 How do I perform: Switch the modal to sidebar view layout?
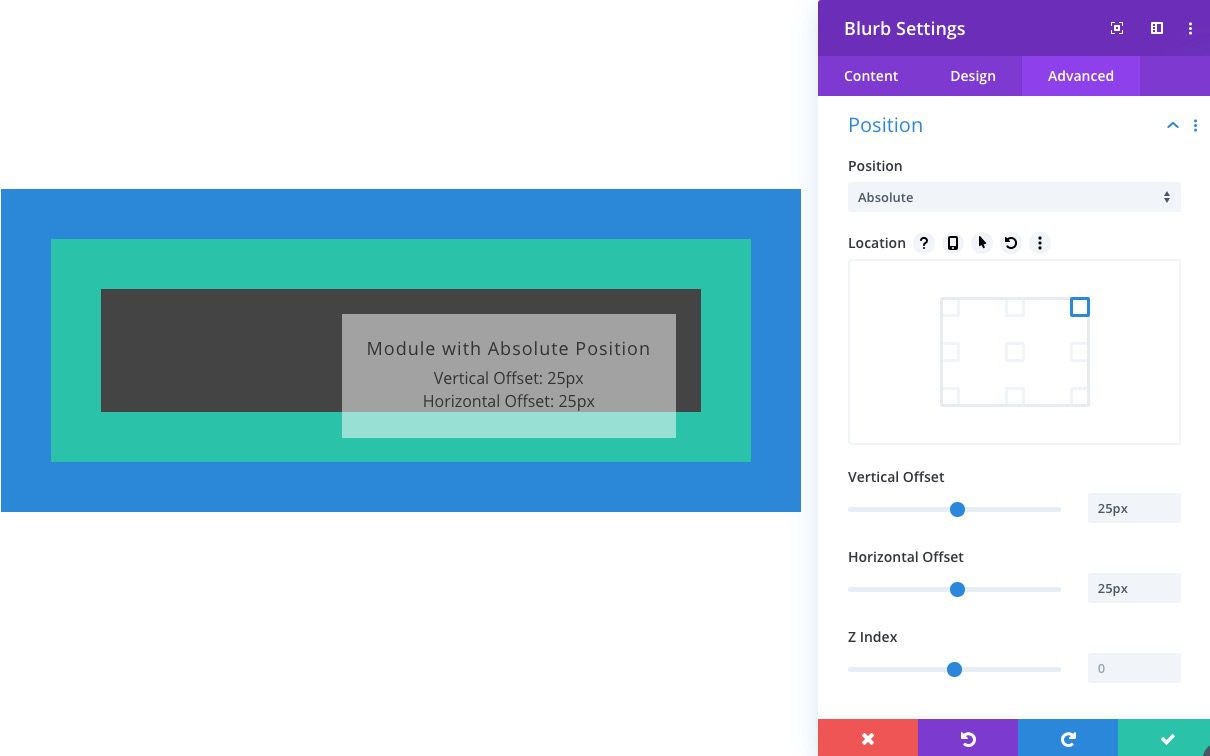pos(1156,28)
